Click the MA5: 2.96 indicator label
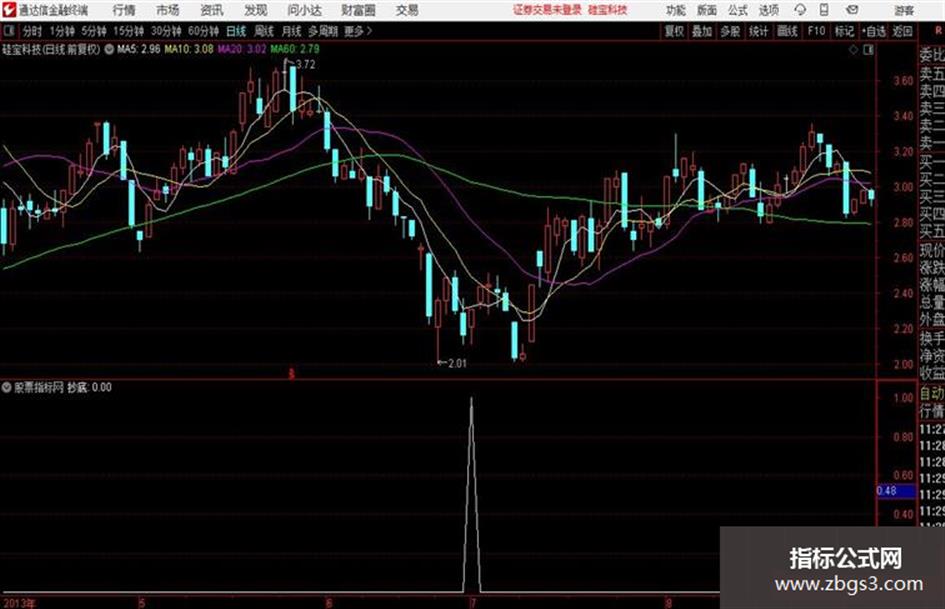Viewport: 945px width, 609px height. point(139,49)
